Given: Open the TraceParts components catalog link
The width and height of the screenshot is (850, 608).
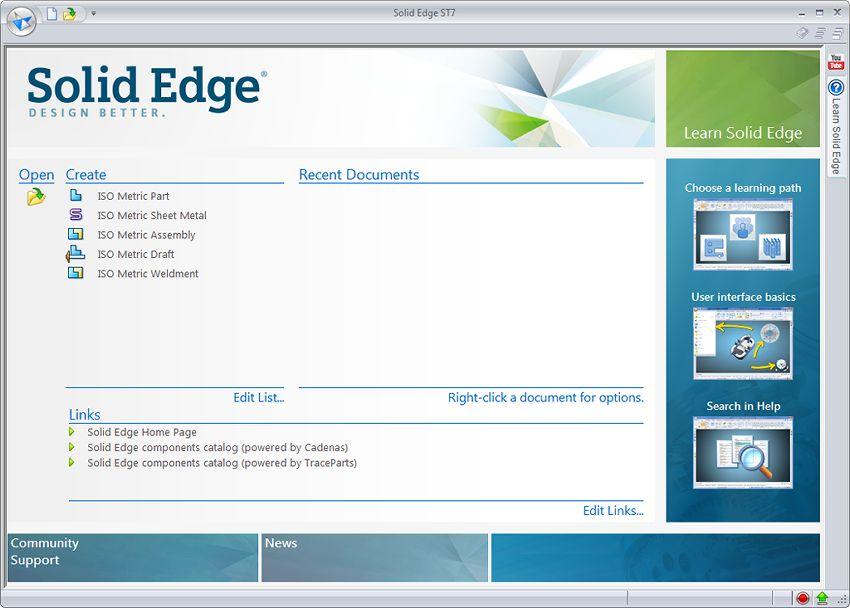Looking at the screenshot, I should tap(222, 463).
